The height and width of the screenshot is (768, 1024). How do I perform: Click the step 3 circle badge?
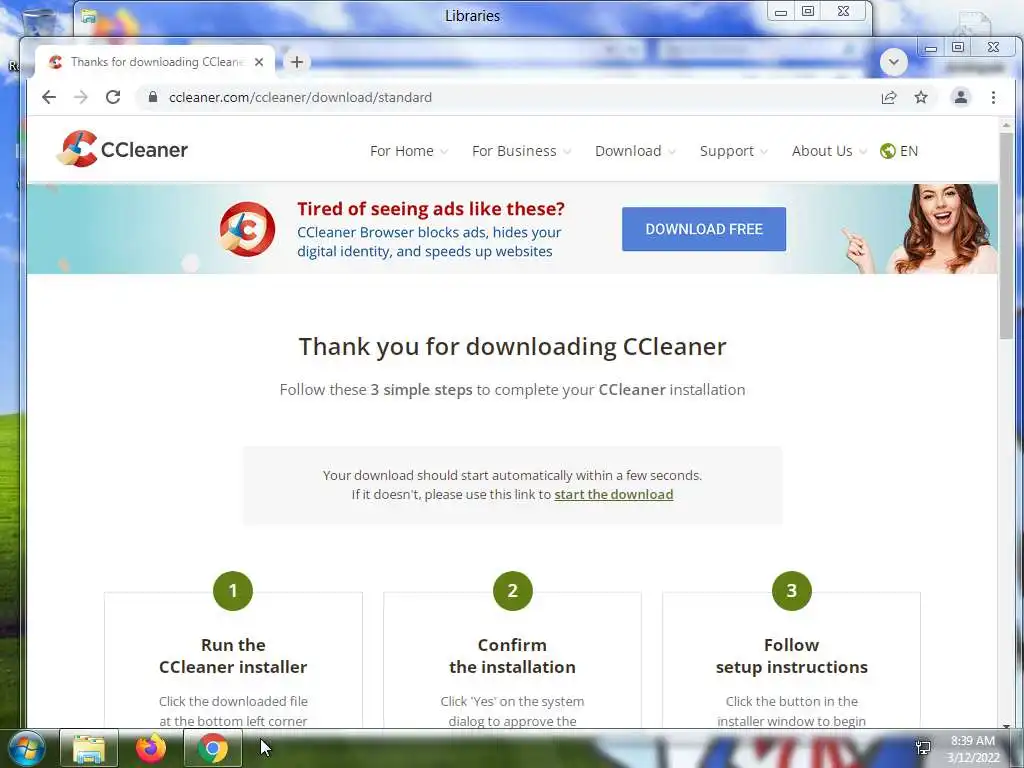[792, 591]
